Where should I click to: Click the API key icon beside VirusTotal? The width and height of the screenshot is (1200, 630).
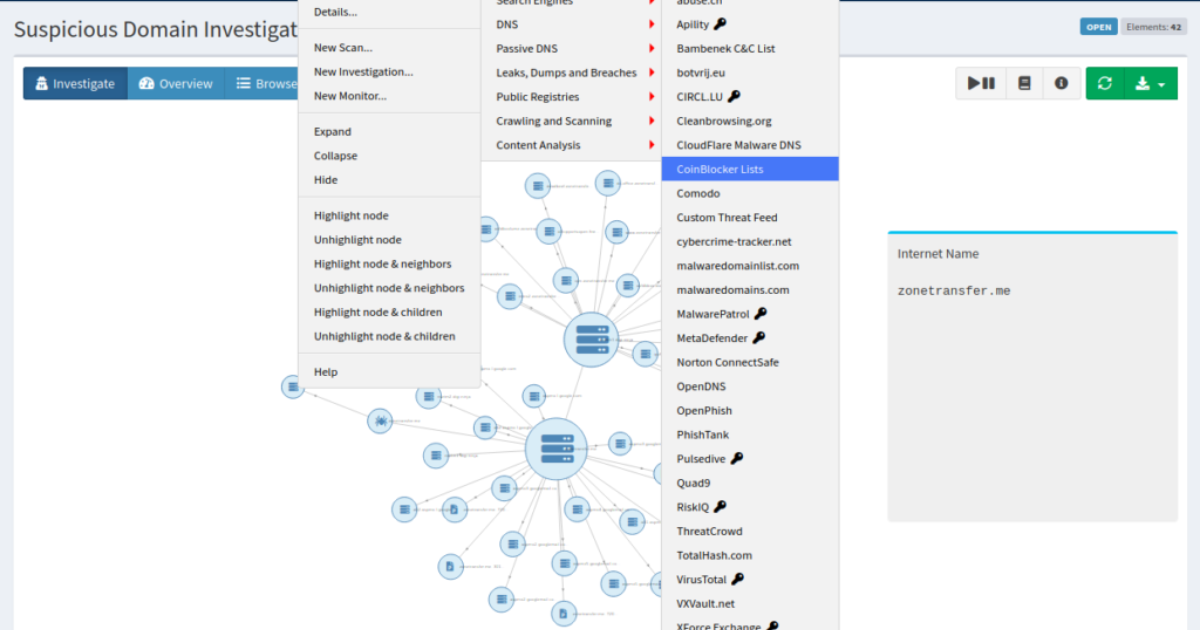pyautogui.click(x=739, y=579)
